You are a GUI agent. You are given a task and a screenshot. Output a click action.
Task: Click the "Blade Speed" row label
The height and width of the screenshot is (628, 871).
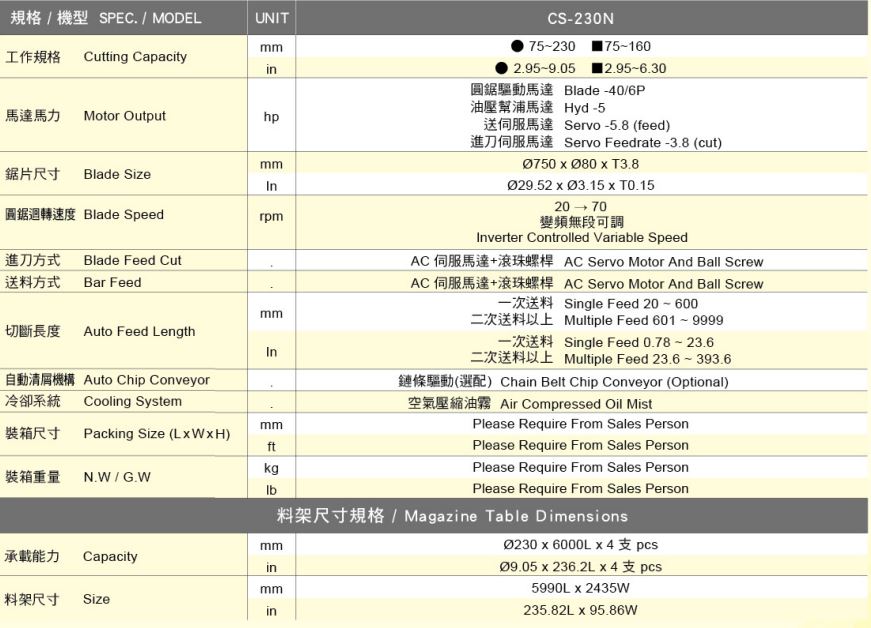pyautogui.click(x=123, y=215)
